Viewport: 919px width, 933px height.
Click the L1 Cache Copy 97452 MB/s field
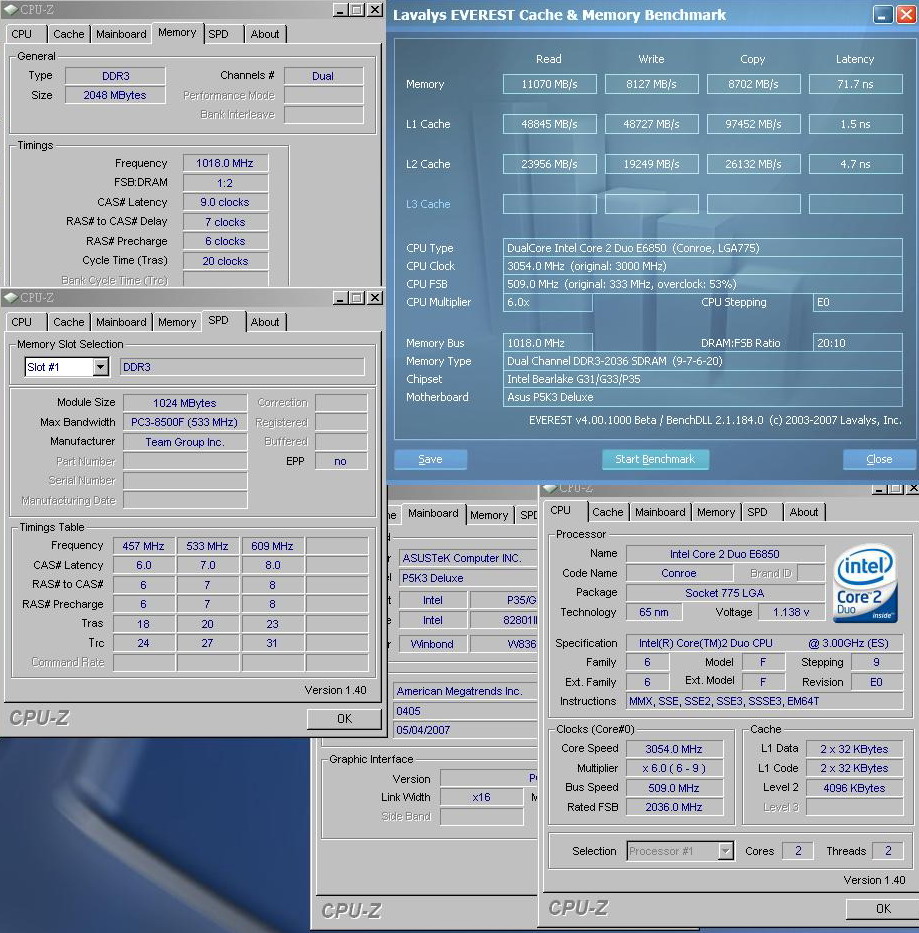(x=753, y=124)
